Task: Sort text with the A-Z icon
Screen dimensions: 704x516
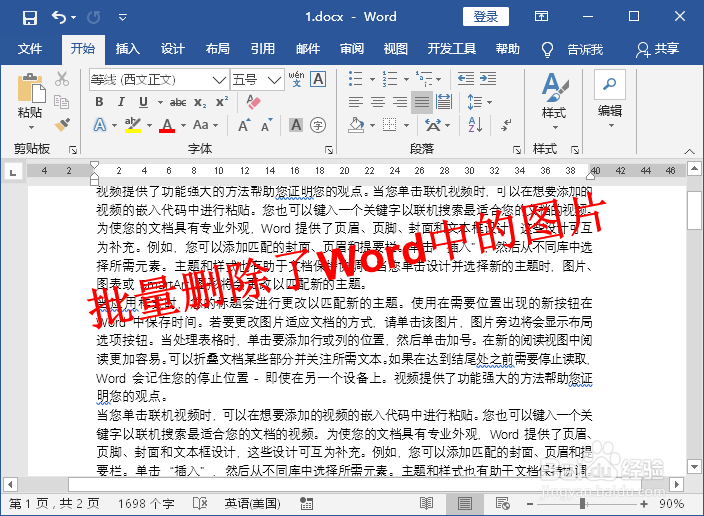Action: point(475,125)
